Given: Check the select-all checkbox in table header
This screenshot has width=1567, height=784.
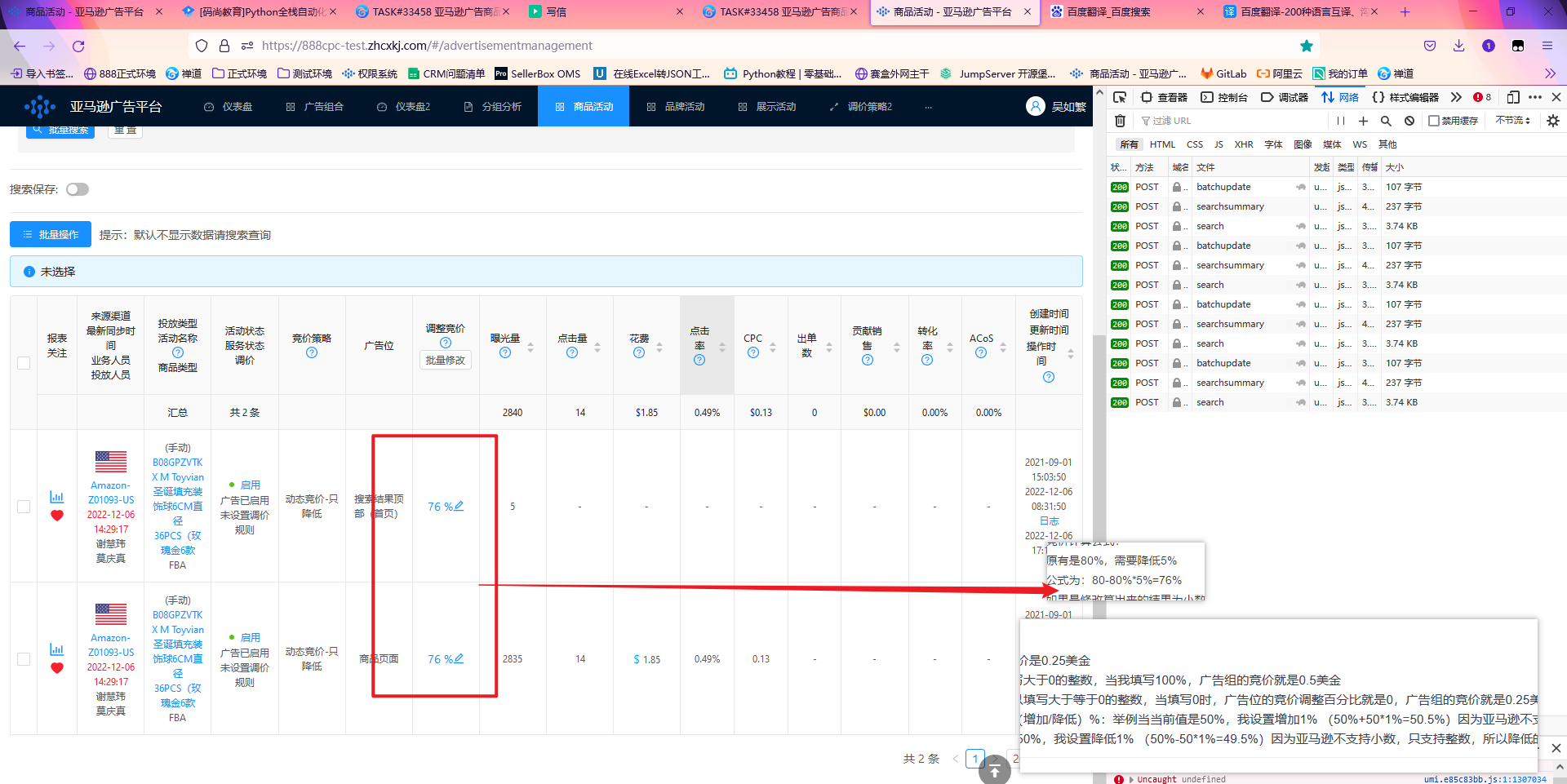Looking at the screenshot, I should coord(24,363).
